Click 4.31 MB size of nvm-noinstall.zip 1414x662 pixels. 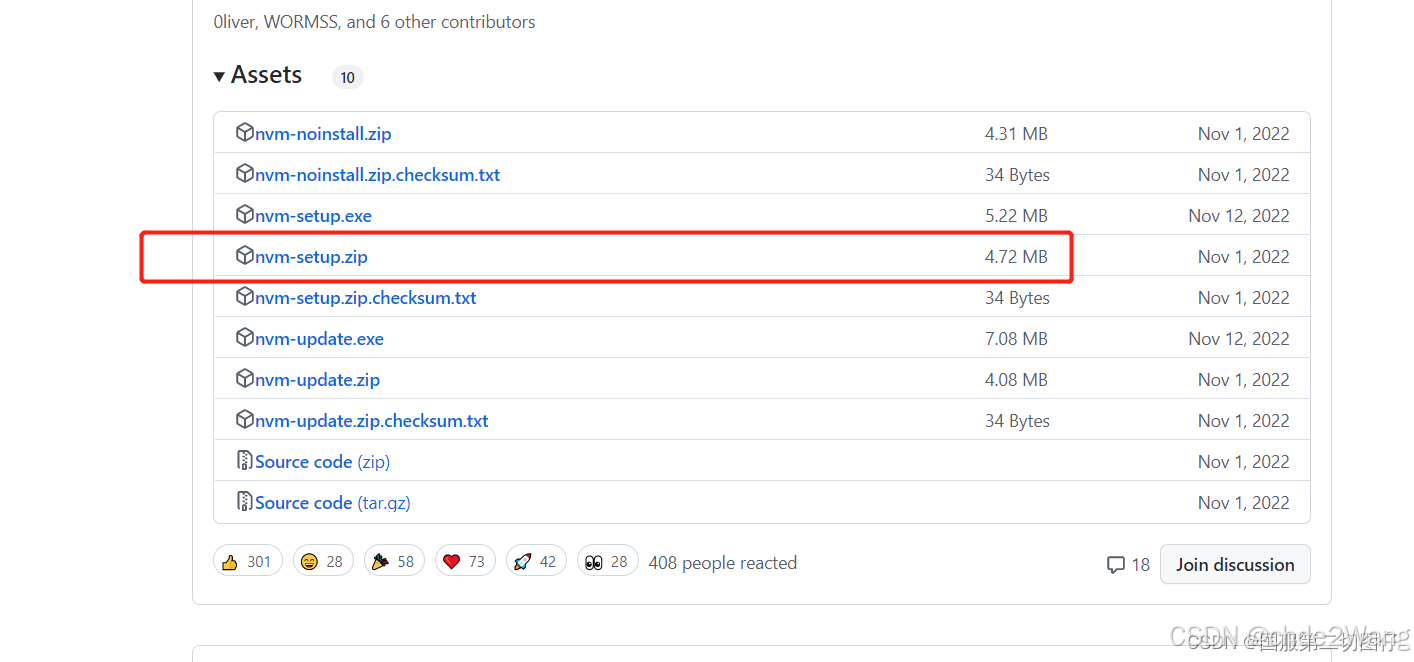click(1016, 134)
